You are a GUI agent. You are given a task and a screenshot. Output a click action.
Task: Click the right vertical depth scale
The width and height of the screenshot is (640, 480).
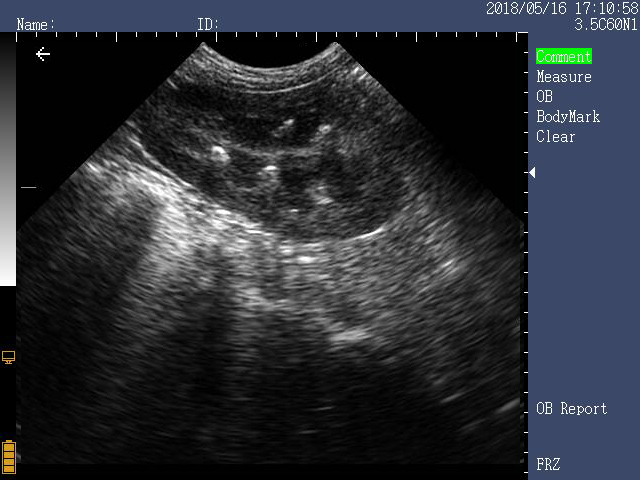[x=526, y=253]
